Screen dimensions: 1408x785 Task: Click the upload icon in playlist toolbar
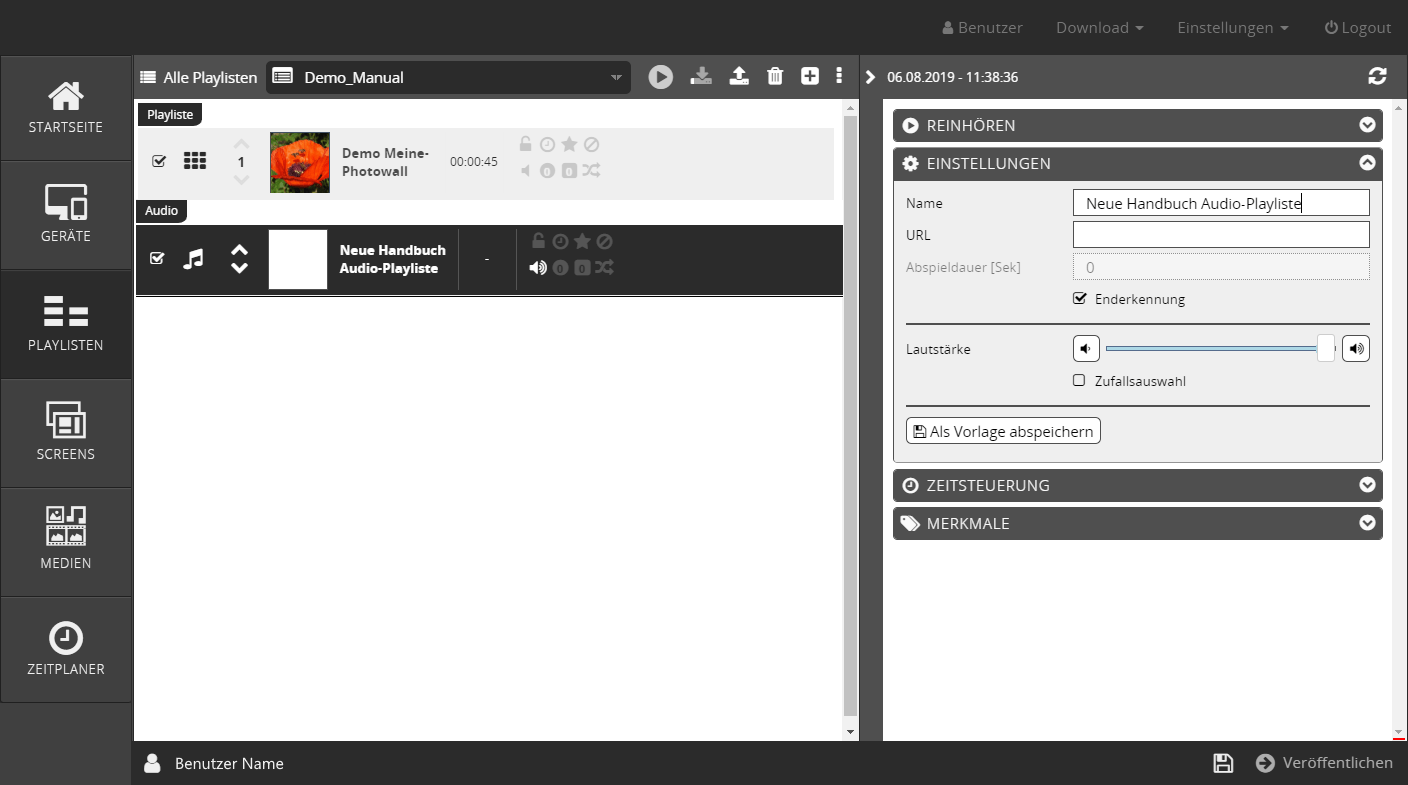pos(739,77)
